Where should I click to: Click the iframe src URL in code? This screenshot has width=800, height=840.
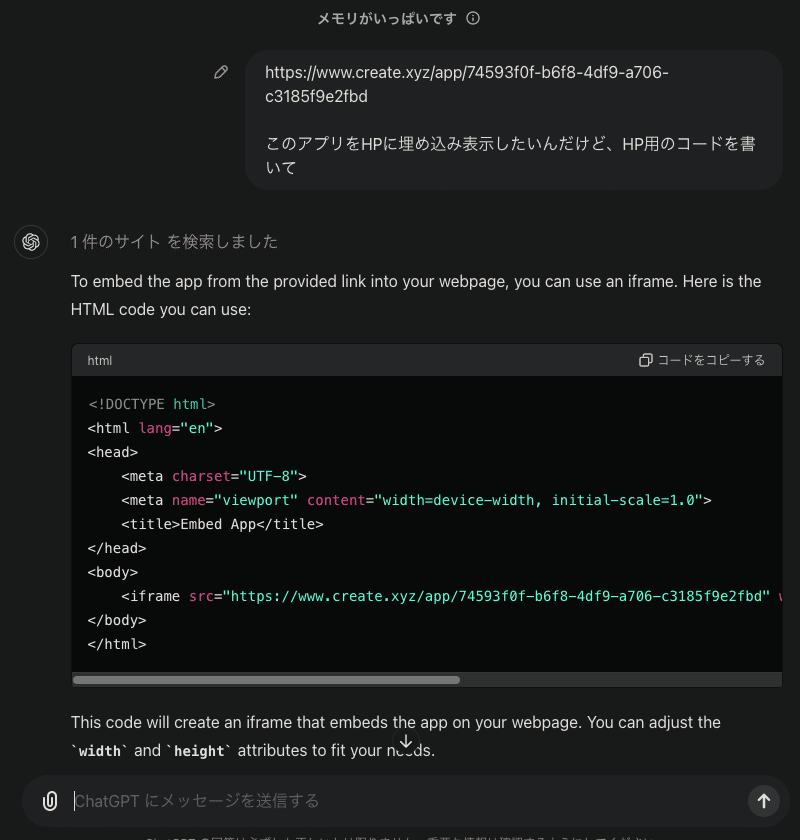click(496, 596)
